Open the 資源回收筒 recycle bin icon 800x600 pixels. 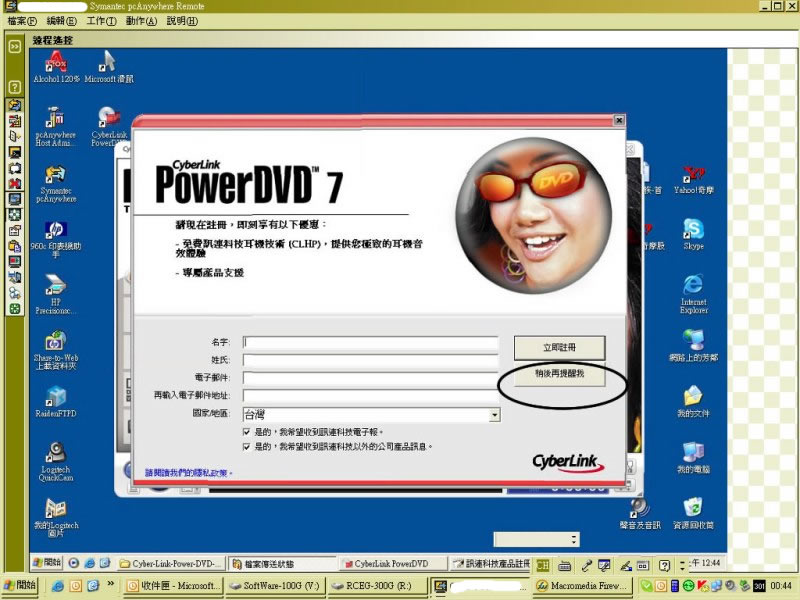coord(693,514)
